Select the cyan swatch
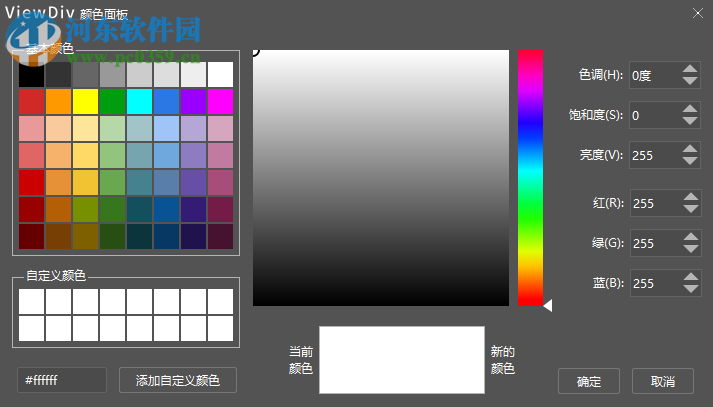The image size is (713, 407). pos(140,101)
